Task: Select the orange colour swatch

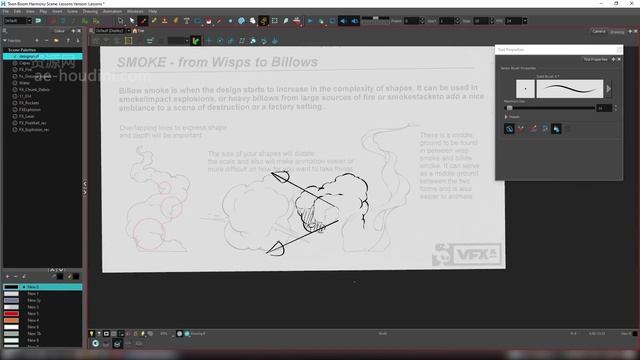Action: tap(11, 320)
